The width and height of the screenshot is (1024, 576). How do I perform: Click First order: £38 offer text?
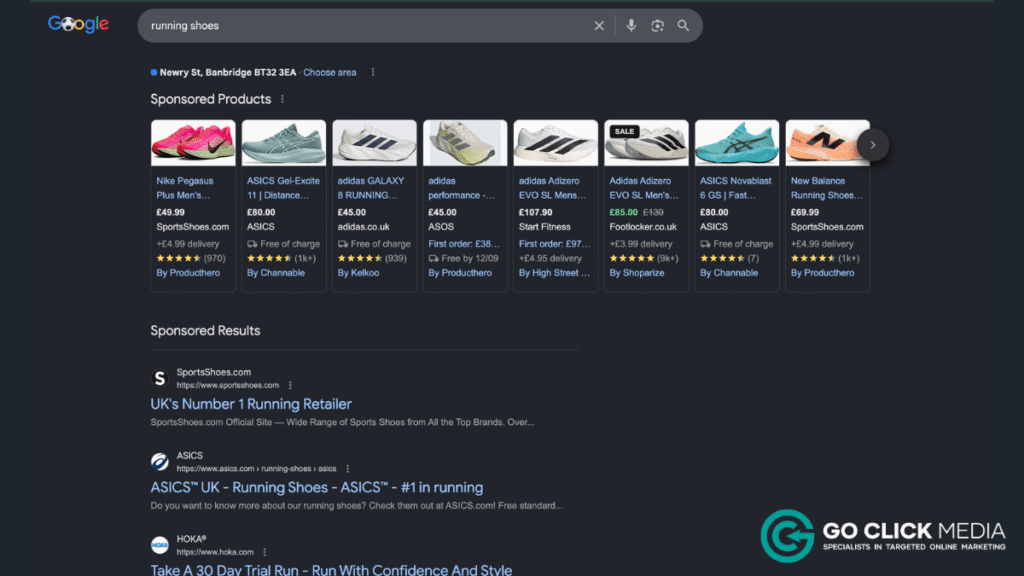coord(464,244)
